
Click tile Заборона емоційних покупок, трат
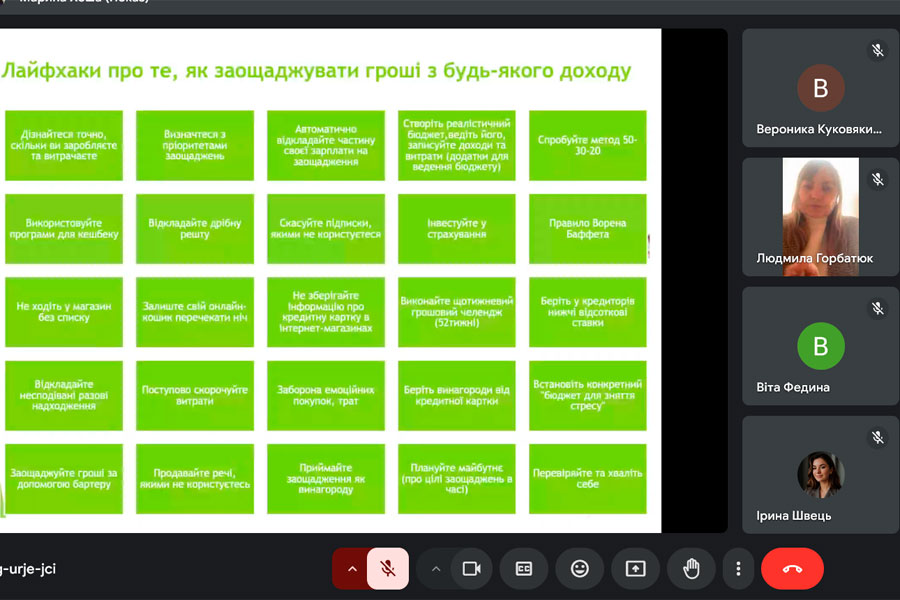325,395
